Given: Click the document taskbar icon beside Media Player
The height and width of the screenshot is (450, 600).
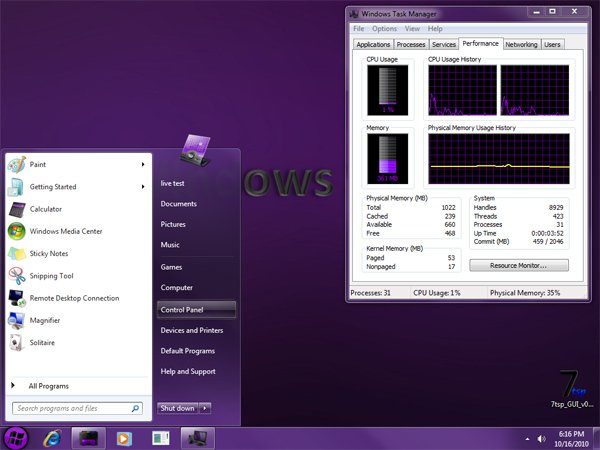Looking at the screenshot, I should (160, 439).
